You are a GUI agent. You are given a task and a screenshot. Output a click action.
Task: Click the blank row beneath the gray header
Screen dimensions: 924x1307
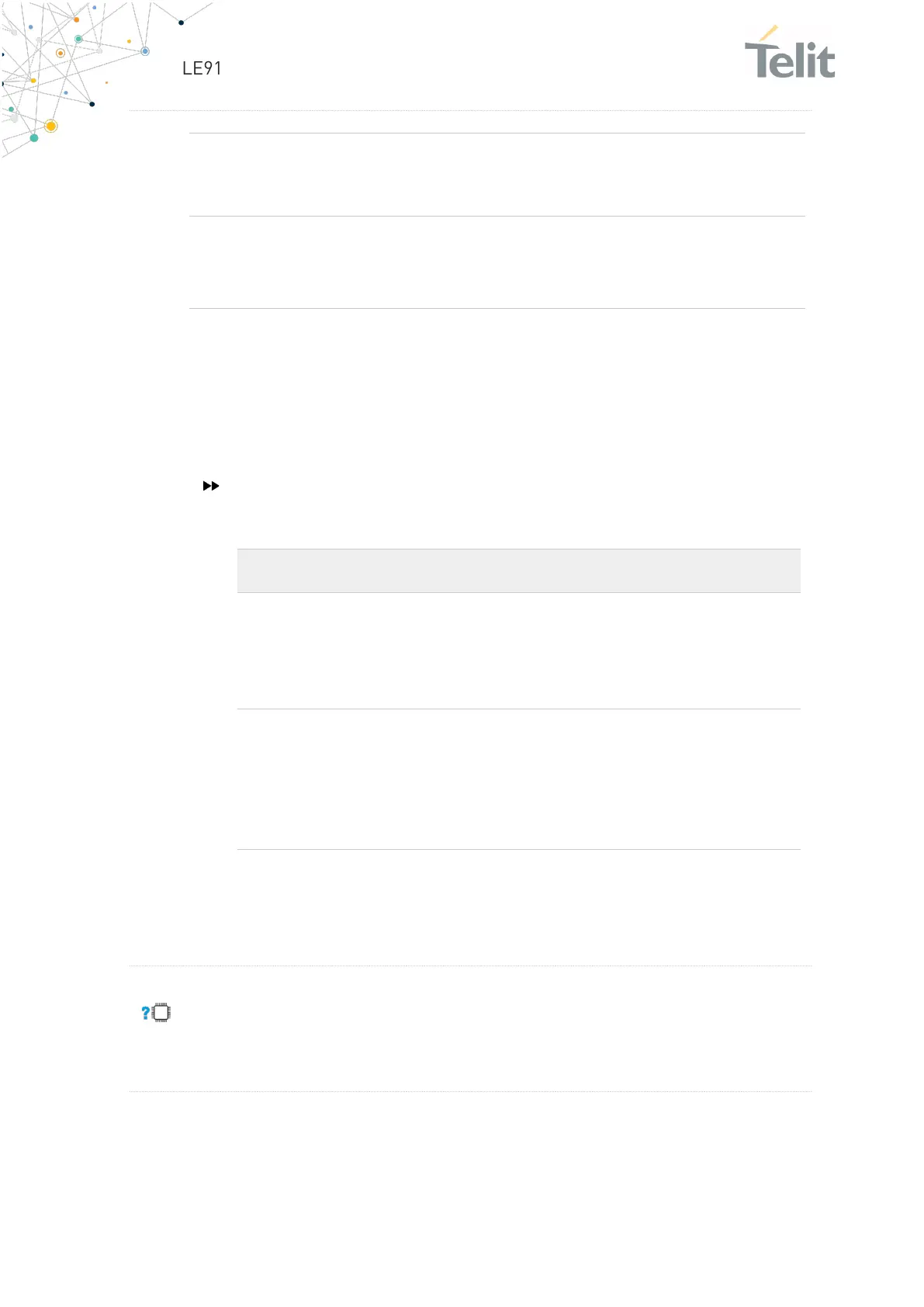coord(518,650)
